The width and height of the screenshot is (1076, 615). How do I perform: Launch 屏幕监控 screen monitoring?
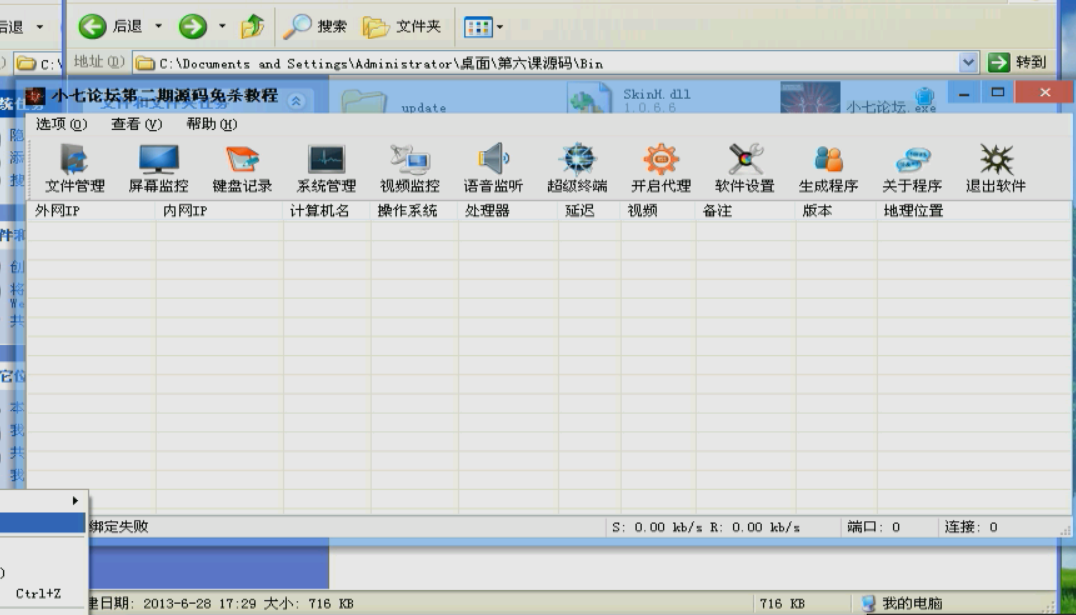click(x=158, y=168)
